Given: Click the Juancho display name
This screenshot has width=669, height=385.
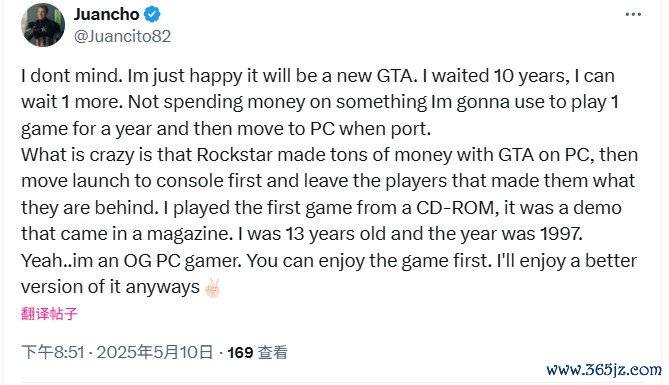Looking at the screenshot, I should point(107,15).
